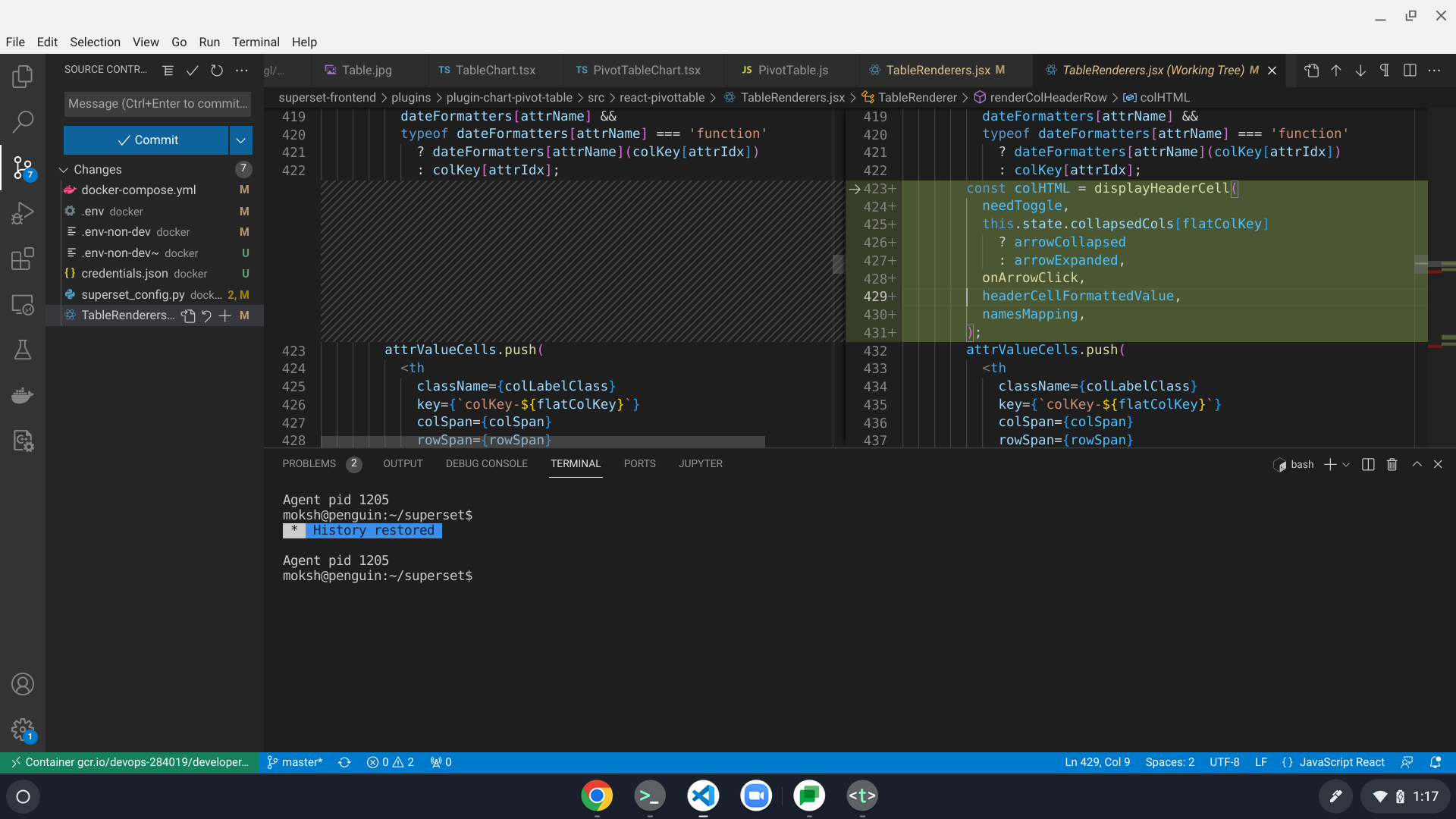This screenshot has width=1456, height=819.
Task: Open the Search view icon
Action: pos(23,121)
